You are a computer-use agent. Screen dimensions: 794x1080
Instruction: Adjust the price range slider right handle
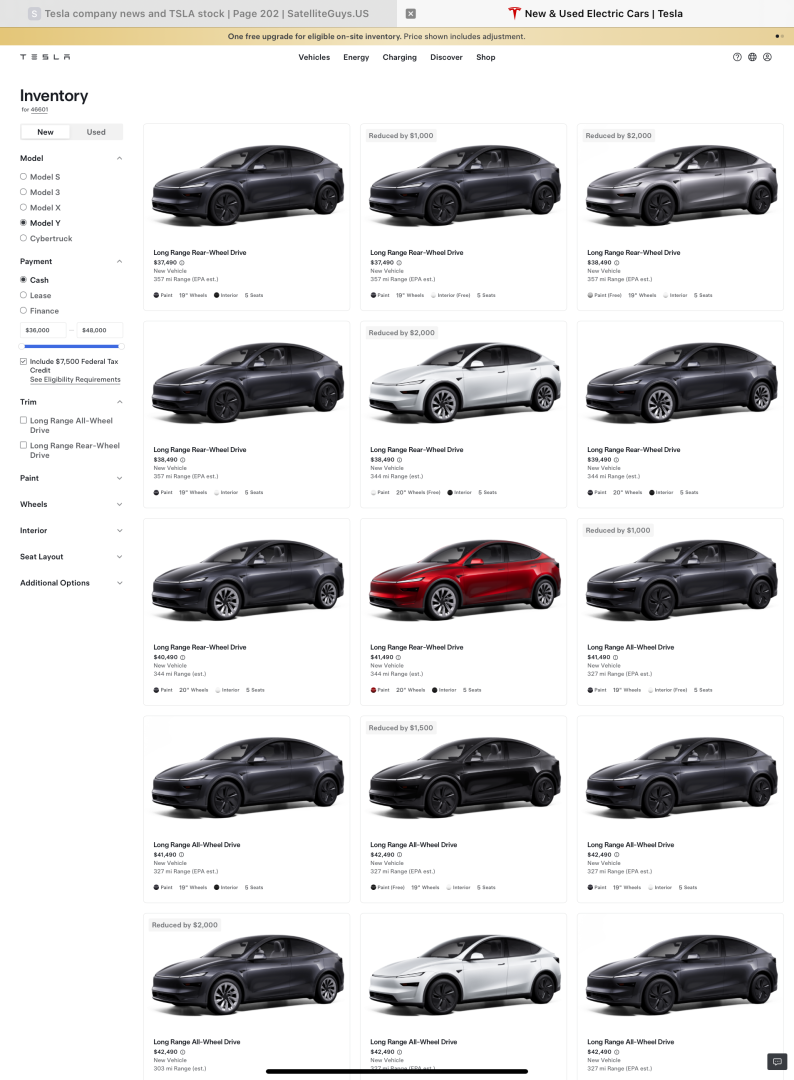pos(121,346)
